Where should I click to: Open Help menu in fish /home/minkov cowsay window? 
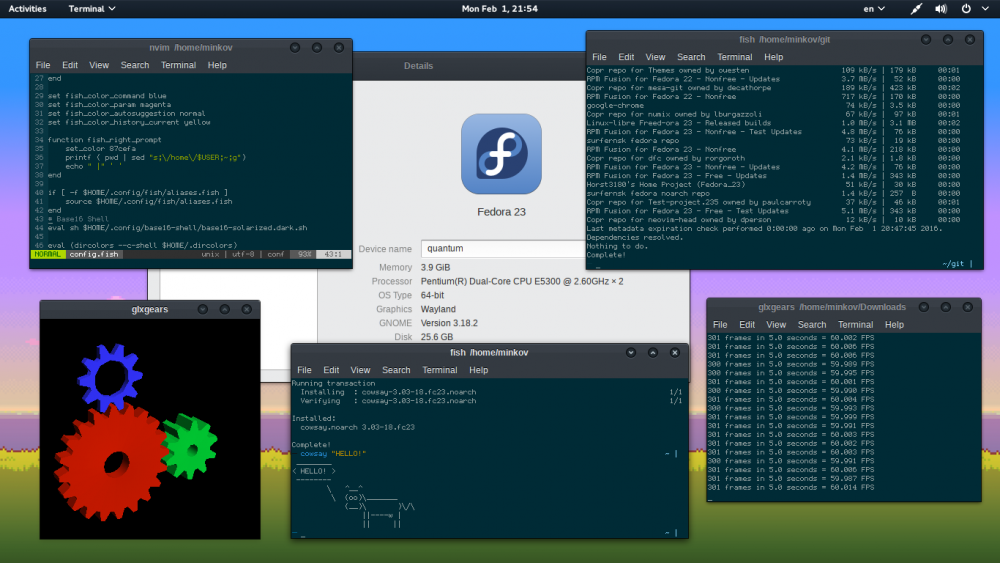coord(478,370)
